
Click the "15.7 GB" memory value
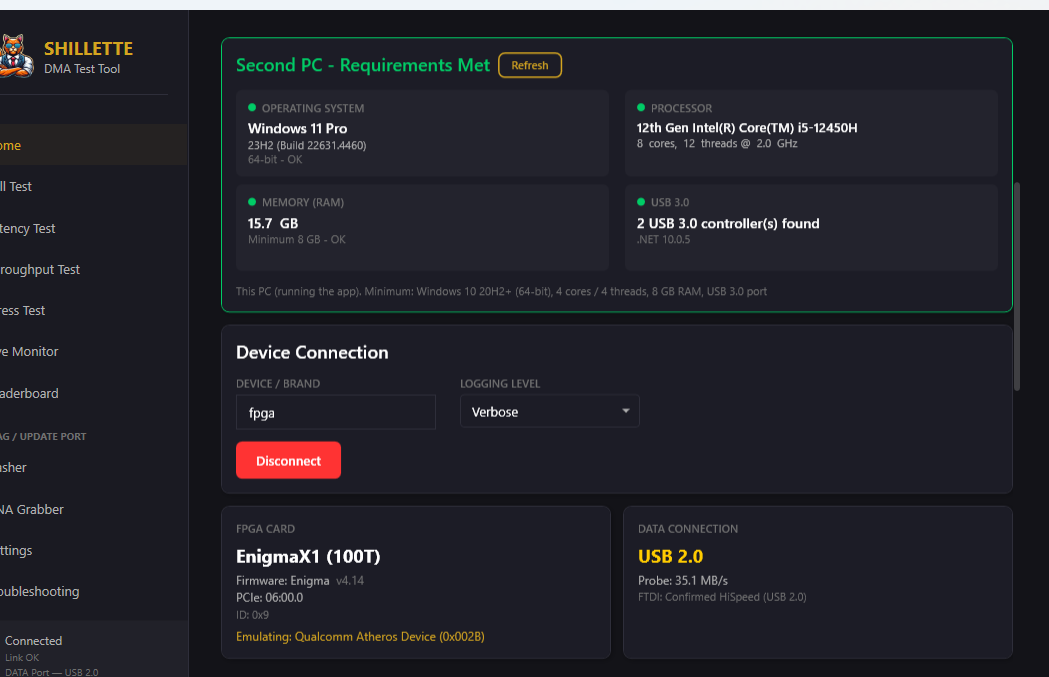[273, 223]
